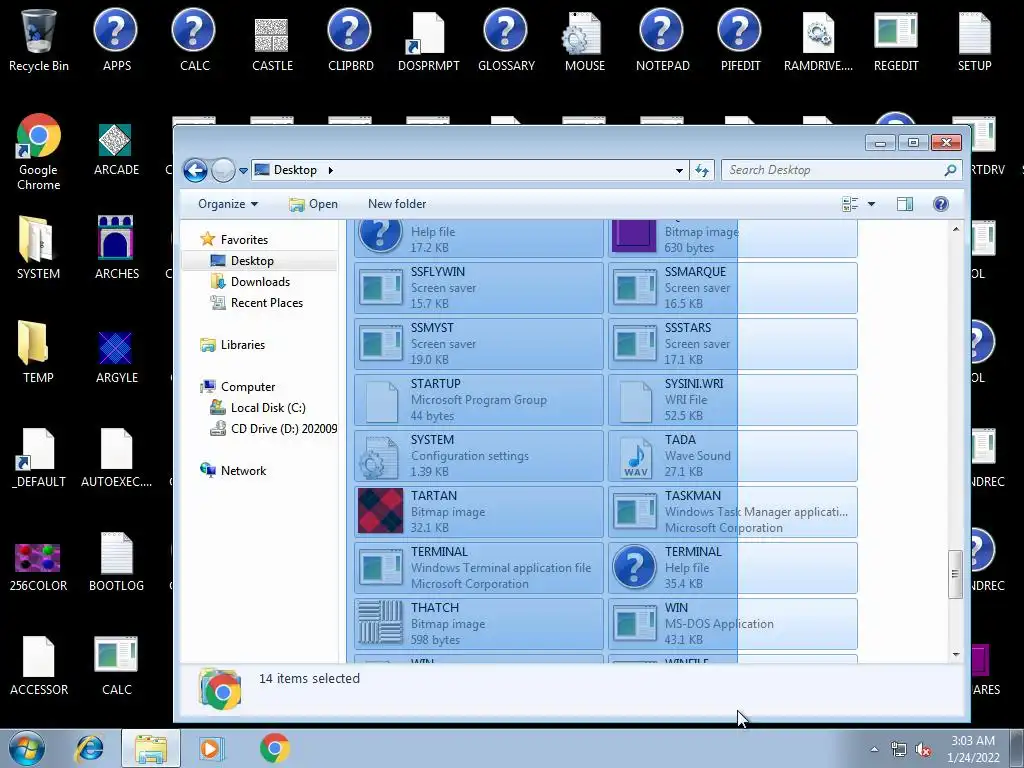
Task: Select the 256COLOR bitmap desktop icon
Action: [x=38, y=566]
